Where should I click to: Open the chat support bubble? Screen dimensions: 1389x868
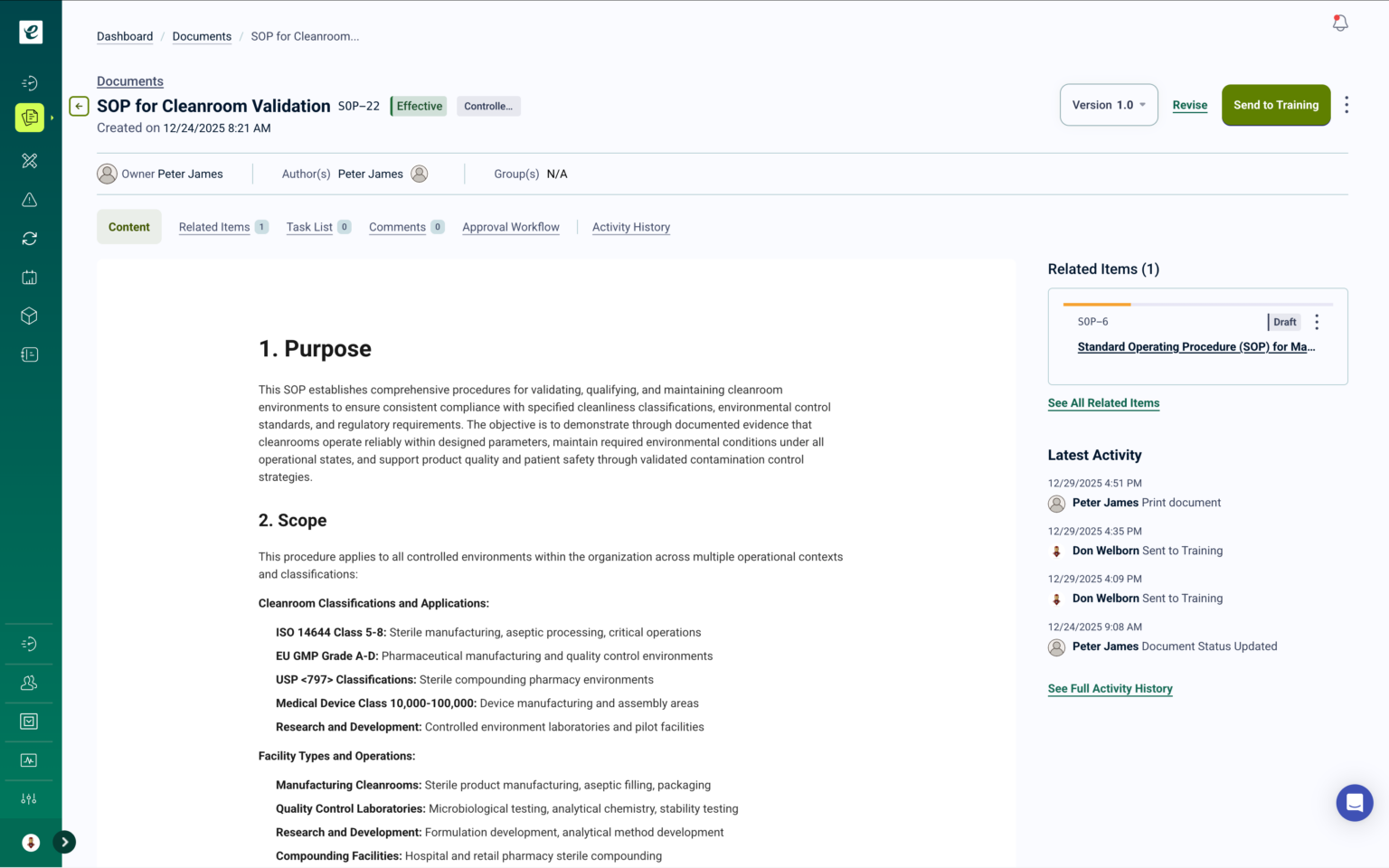[x=1354, y=802]
